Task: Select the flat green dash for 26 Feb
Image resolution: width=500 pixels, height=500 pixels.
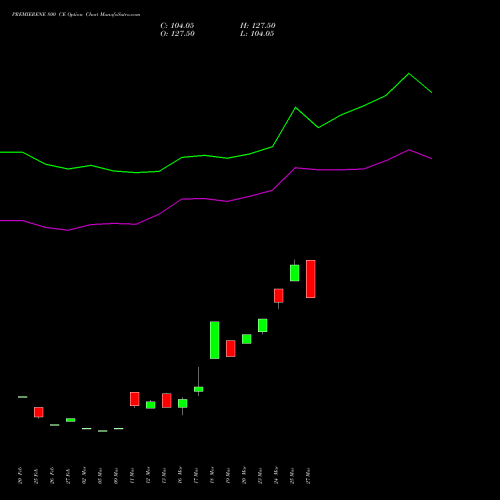Action: (55, 425)
